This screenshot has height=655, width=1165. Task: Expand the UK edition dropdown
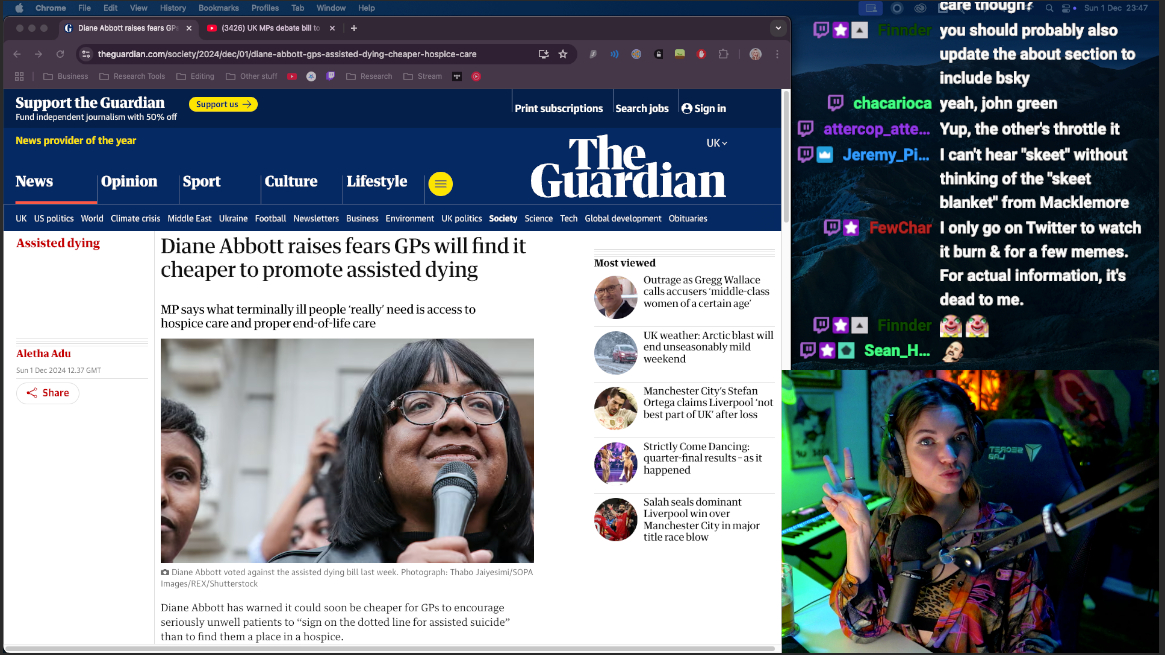pyautogui.click(x=717, y=143)
